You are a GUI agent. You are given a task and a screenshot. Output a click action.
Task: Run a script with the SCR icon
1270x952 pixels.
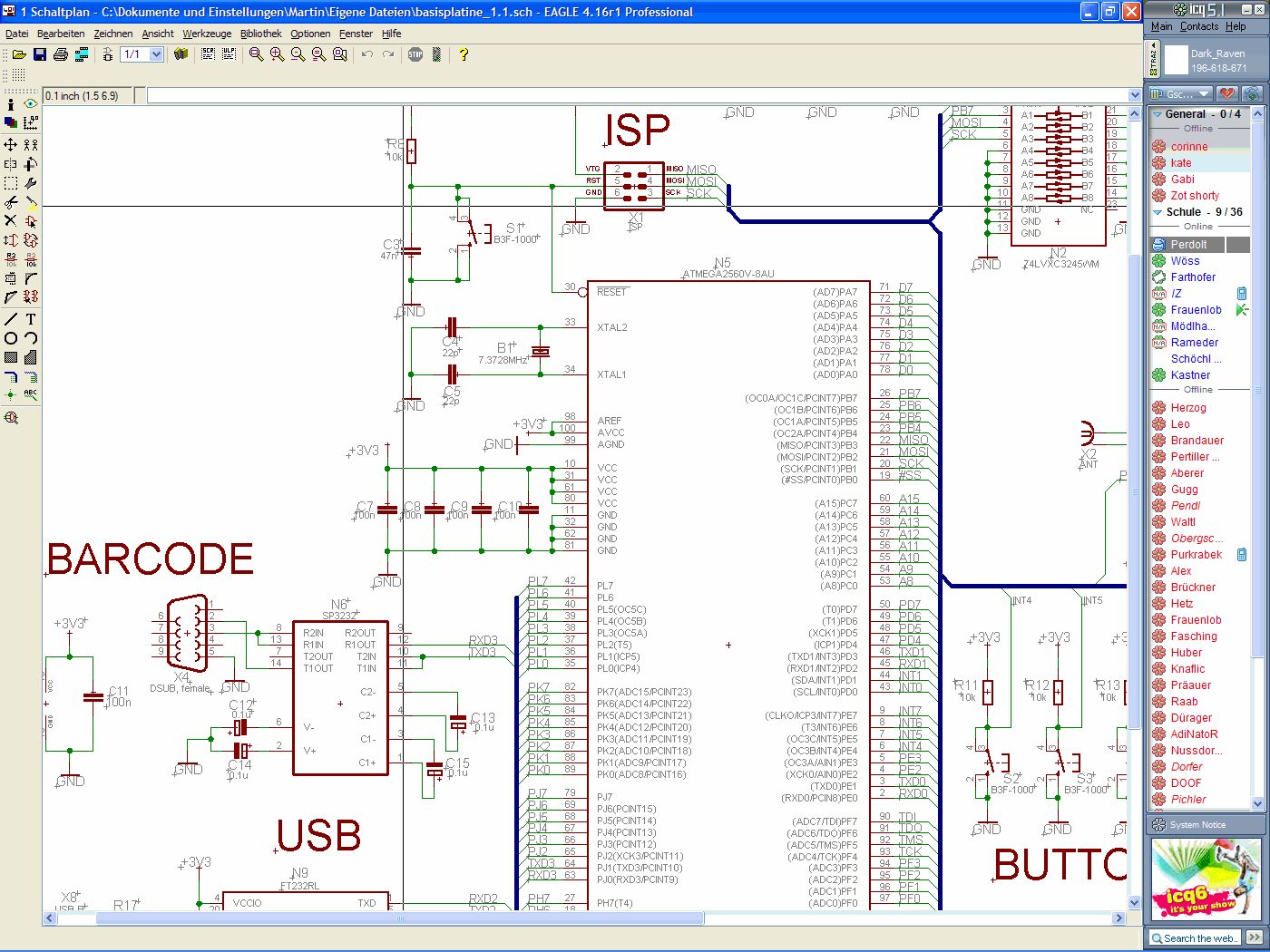coord(208,54)
